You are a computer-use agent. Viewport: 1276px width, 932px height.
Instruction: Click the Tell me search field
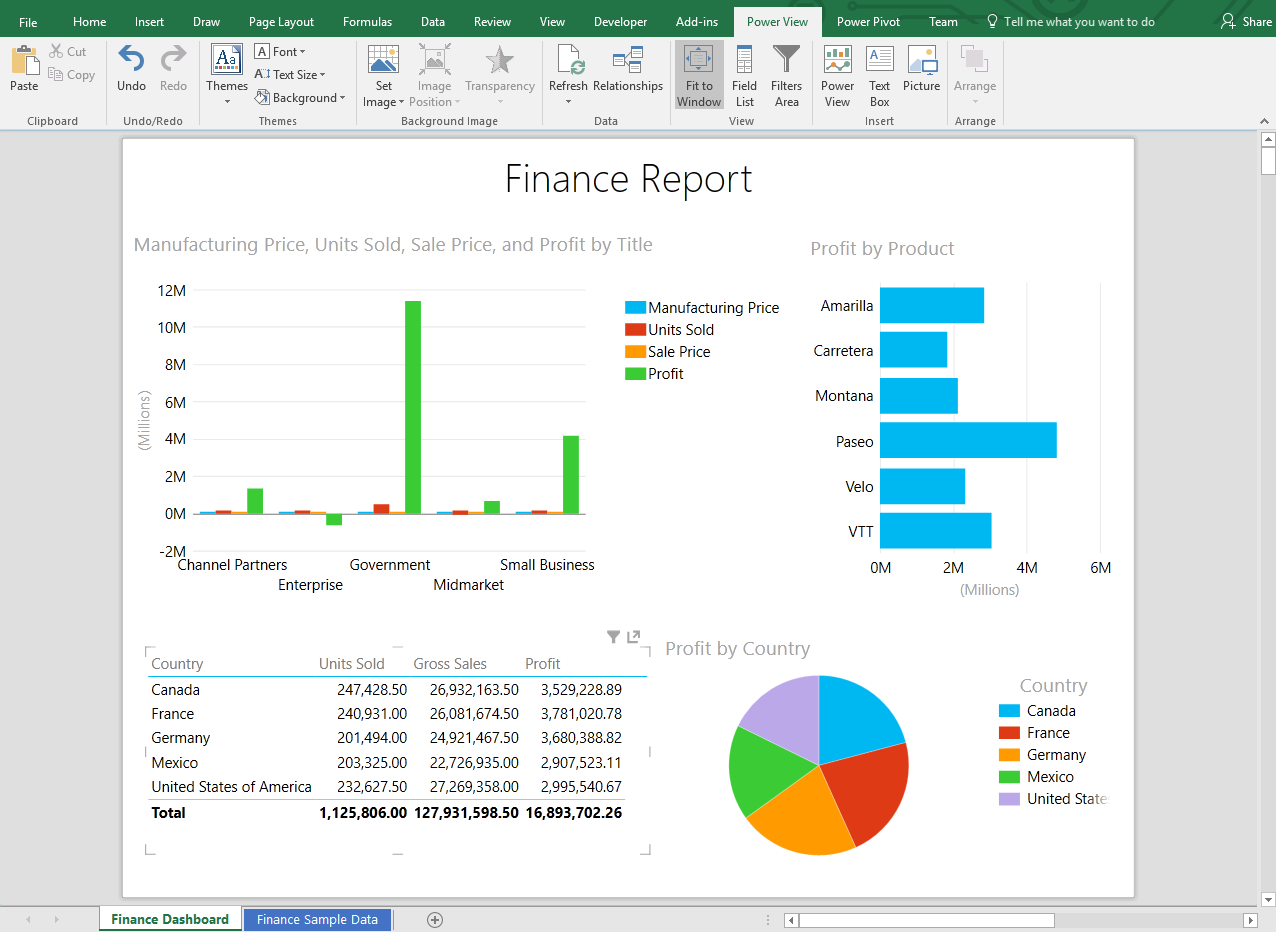[x=1070, y=20]
